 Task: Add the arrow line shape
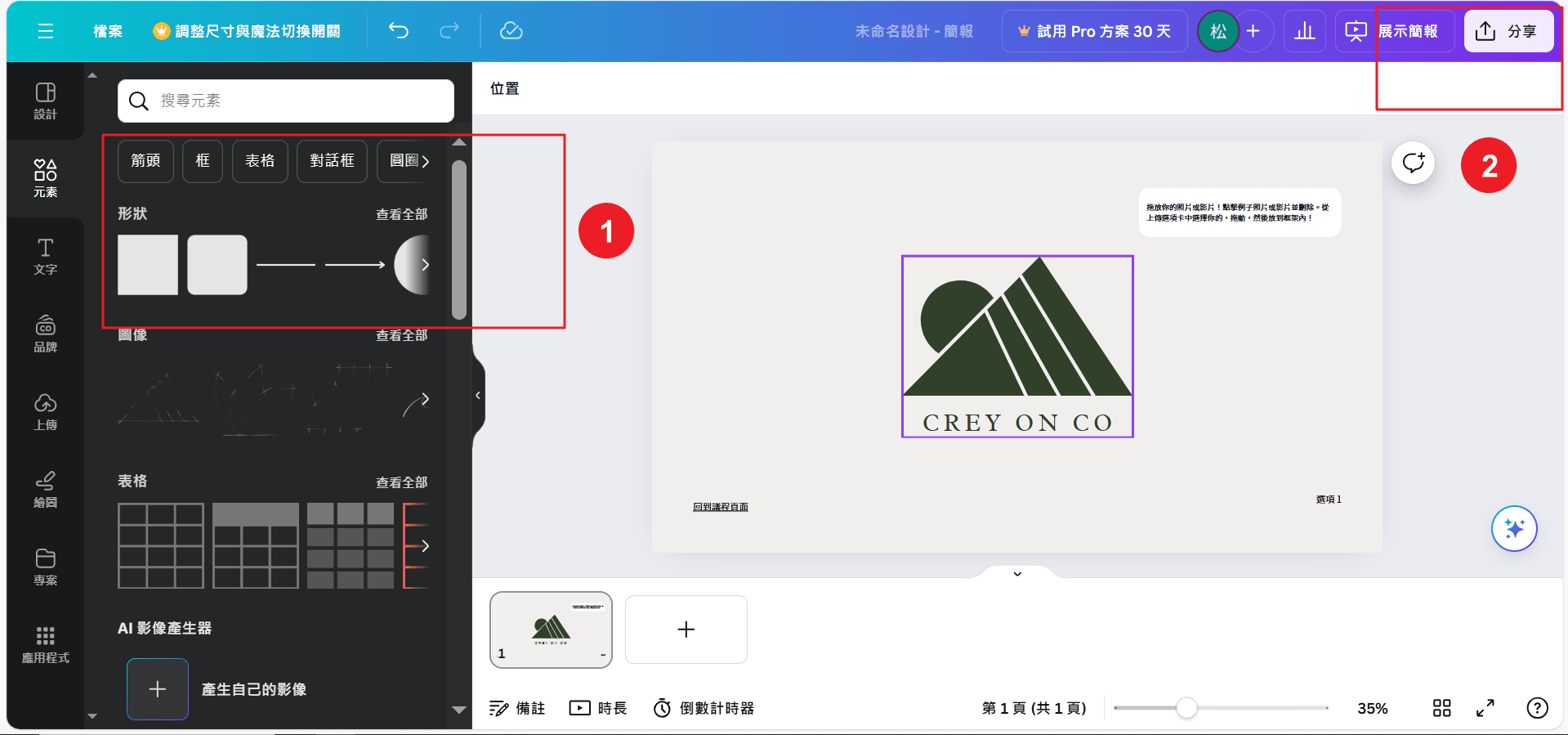[355, 265]
